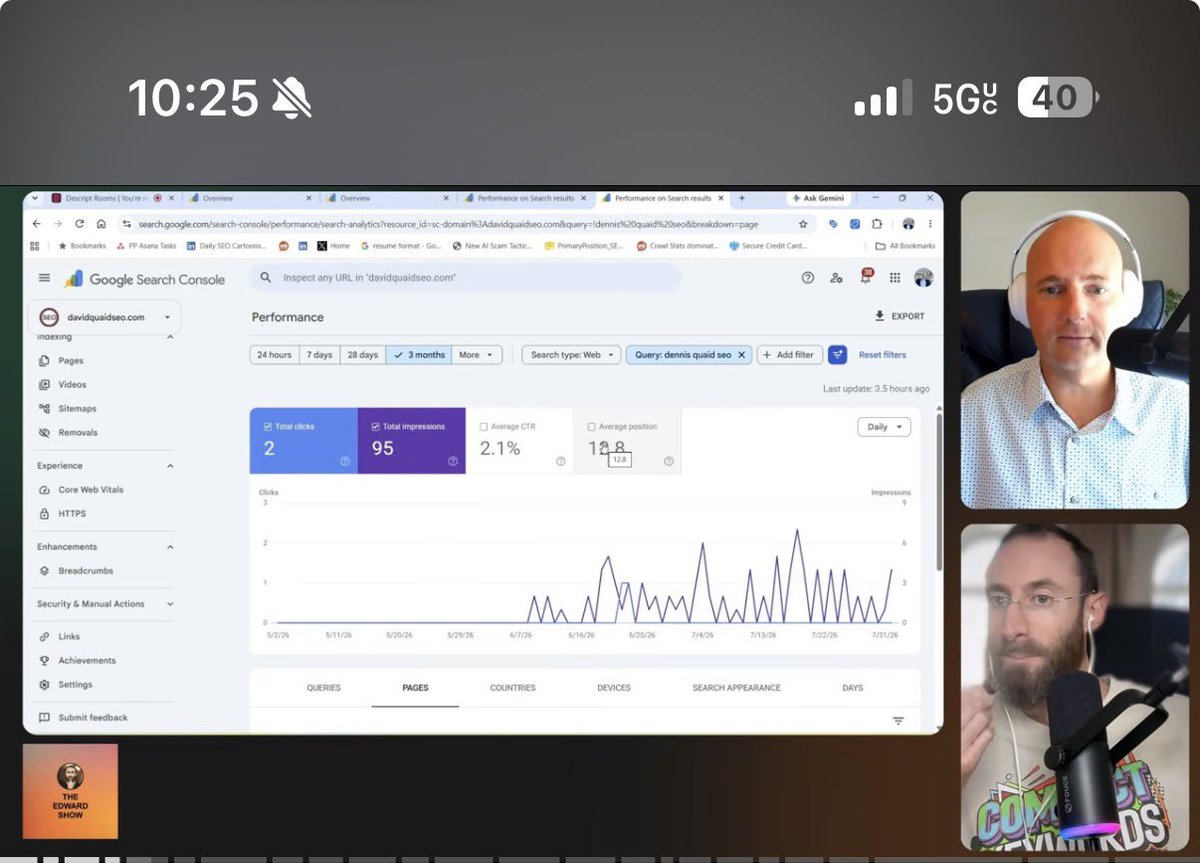This screenshot has width=1200, height=863.
Task: Open the notifications bell with red badge
Action: (x=866, y=277)
